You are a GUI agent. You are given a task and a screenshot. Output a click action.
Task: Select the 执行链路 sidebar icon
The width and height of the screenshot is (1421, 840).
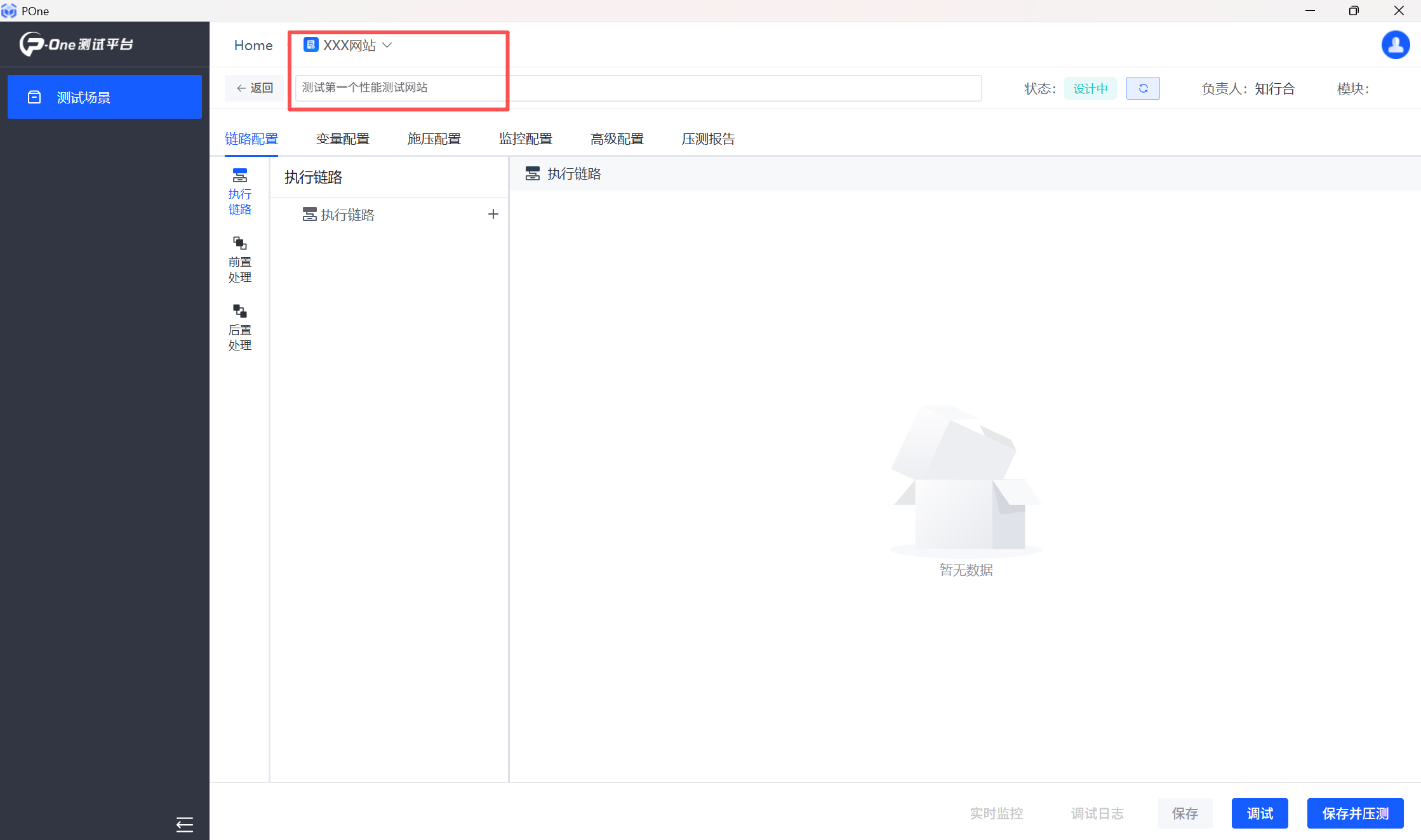(239, 191)
